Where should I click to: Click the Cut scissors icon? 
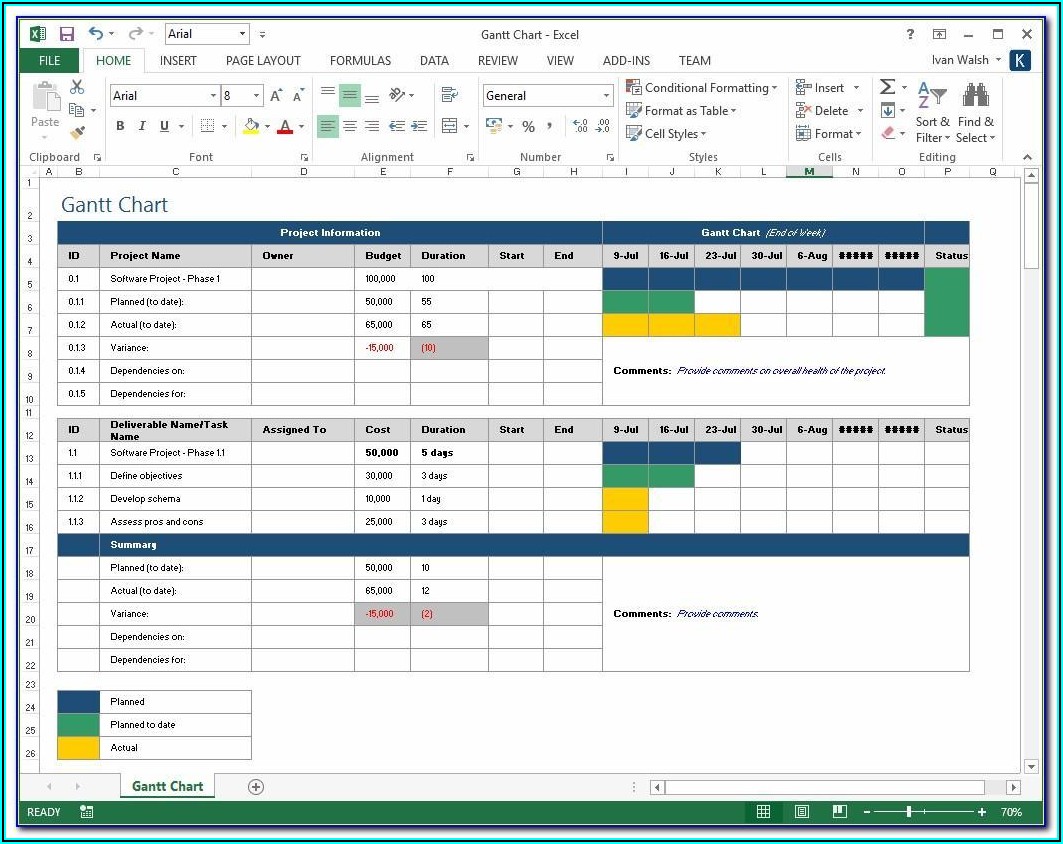tap(77, 88)
